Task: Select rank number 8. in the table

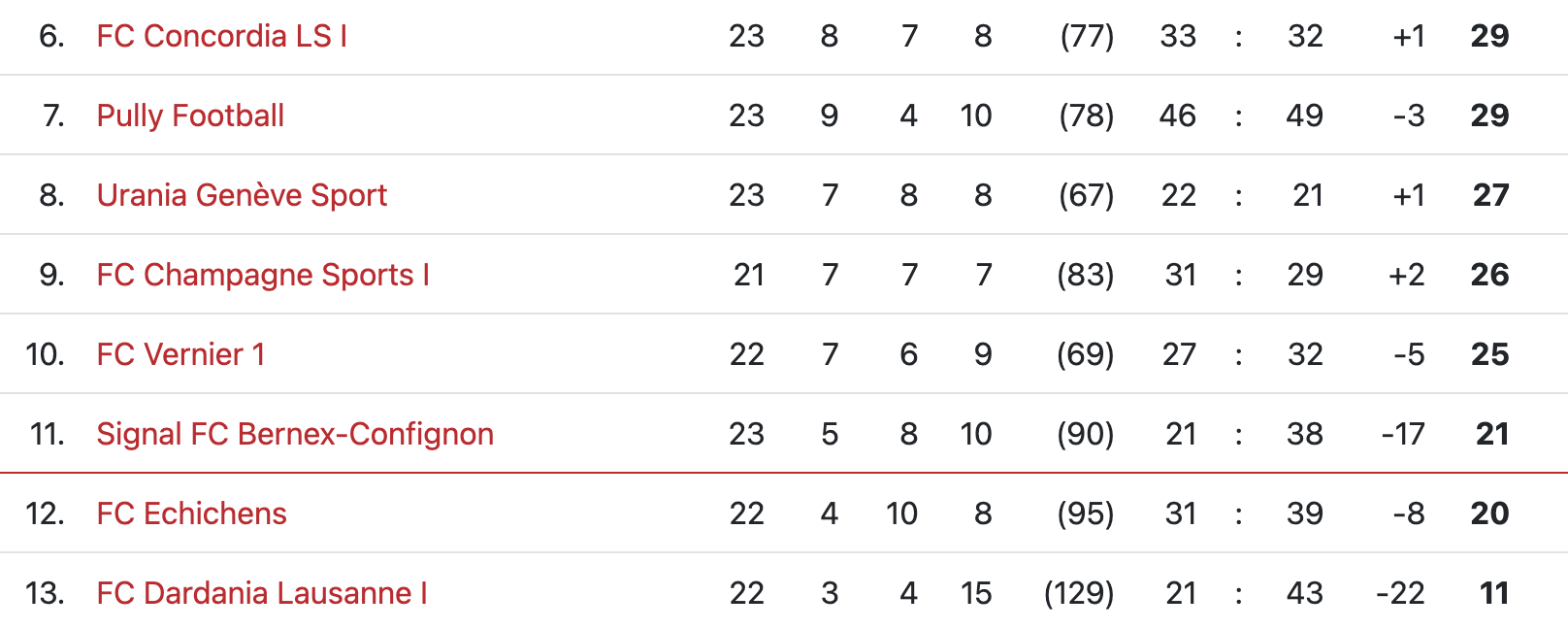Action: click(52, 195)
